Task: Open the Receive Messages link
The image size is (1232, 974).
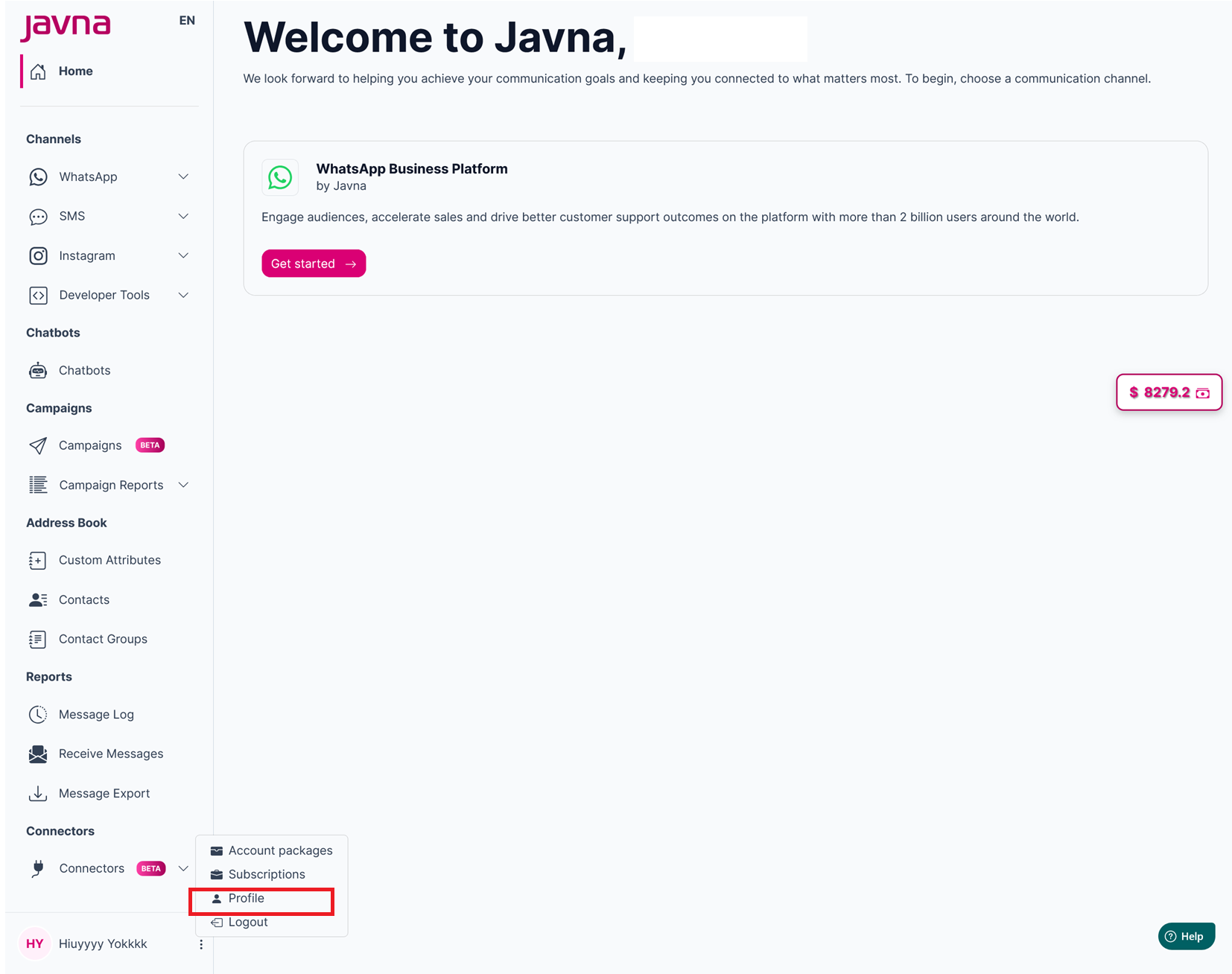Action: click(x=111, y=754)
